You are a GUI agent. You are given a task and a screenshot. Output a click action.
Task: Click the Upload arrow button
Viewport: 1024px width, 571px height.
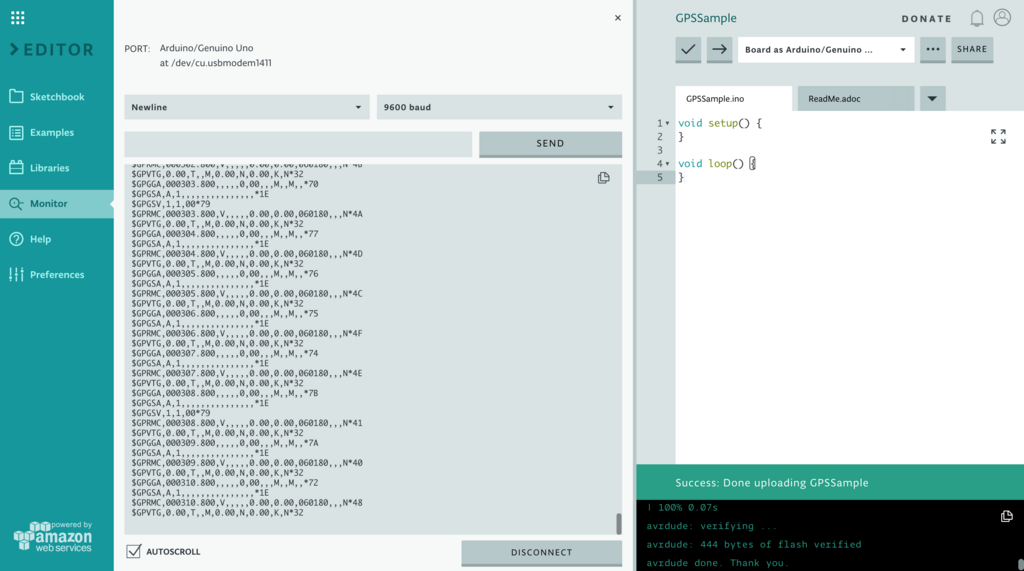[720, 50]
